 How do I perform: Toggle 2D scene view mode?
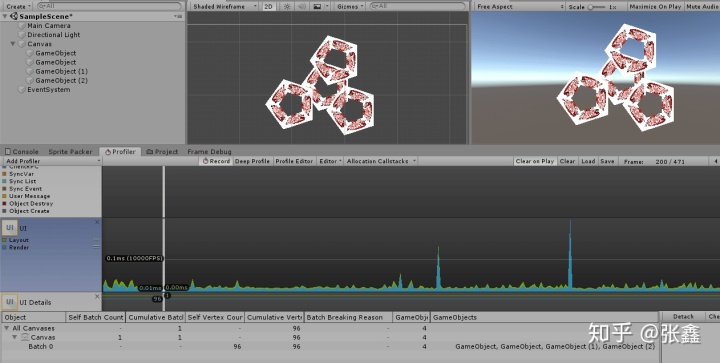[269, 6]
